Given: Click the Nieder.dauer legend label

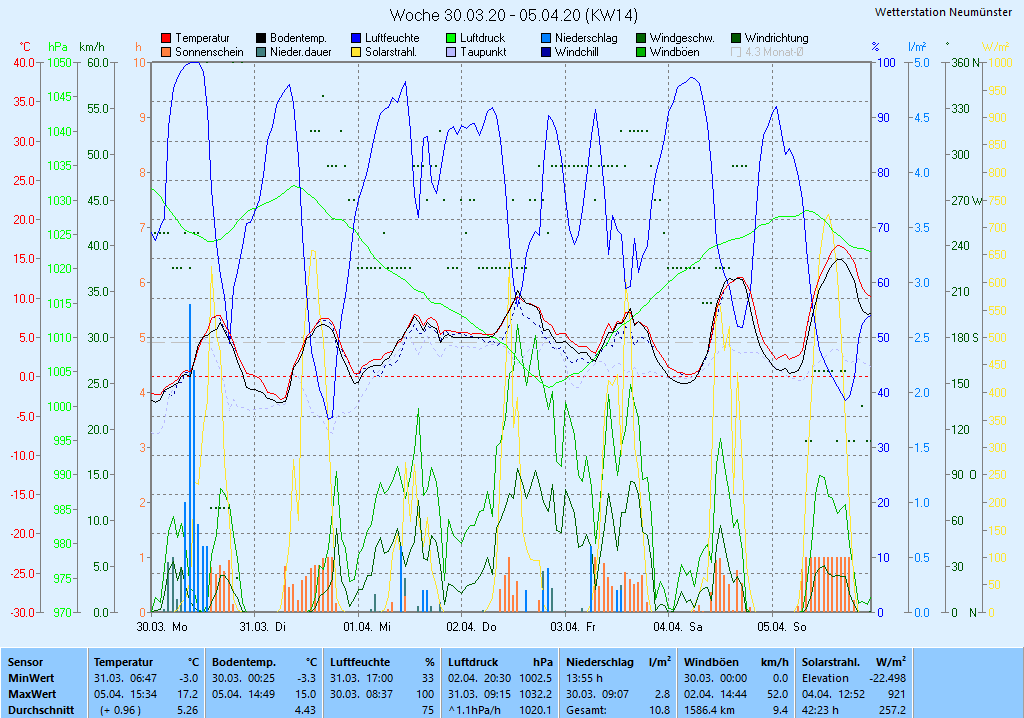Looking at the screenshot, I should [298, 51].
